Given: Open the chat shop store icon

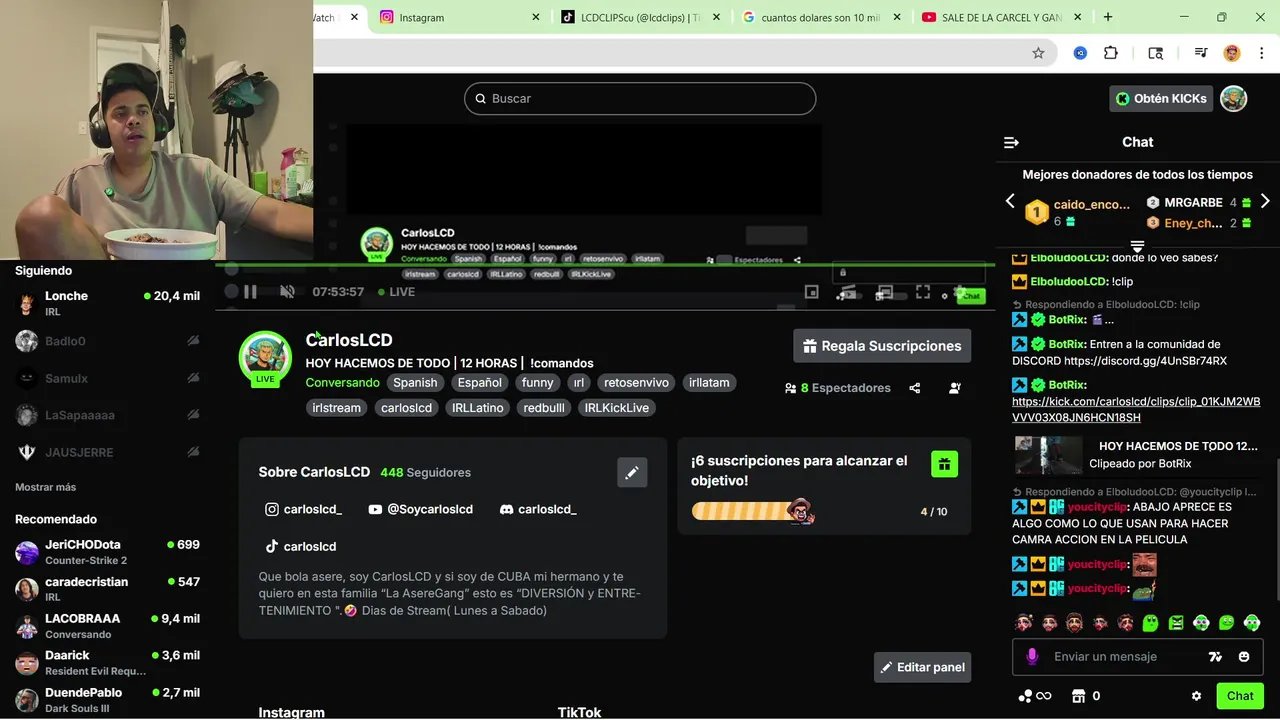Looking at the screenshot, I should tap(1078, 696).
